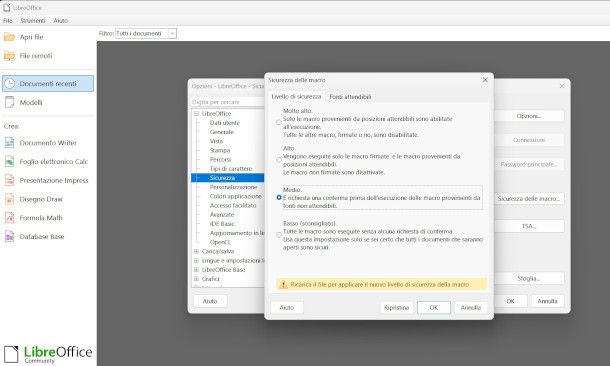Expand the LibreOffice Base tree node
Screen dimensions: 610x366
[196, 270]
